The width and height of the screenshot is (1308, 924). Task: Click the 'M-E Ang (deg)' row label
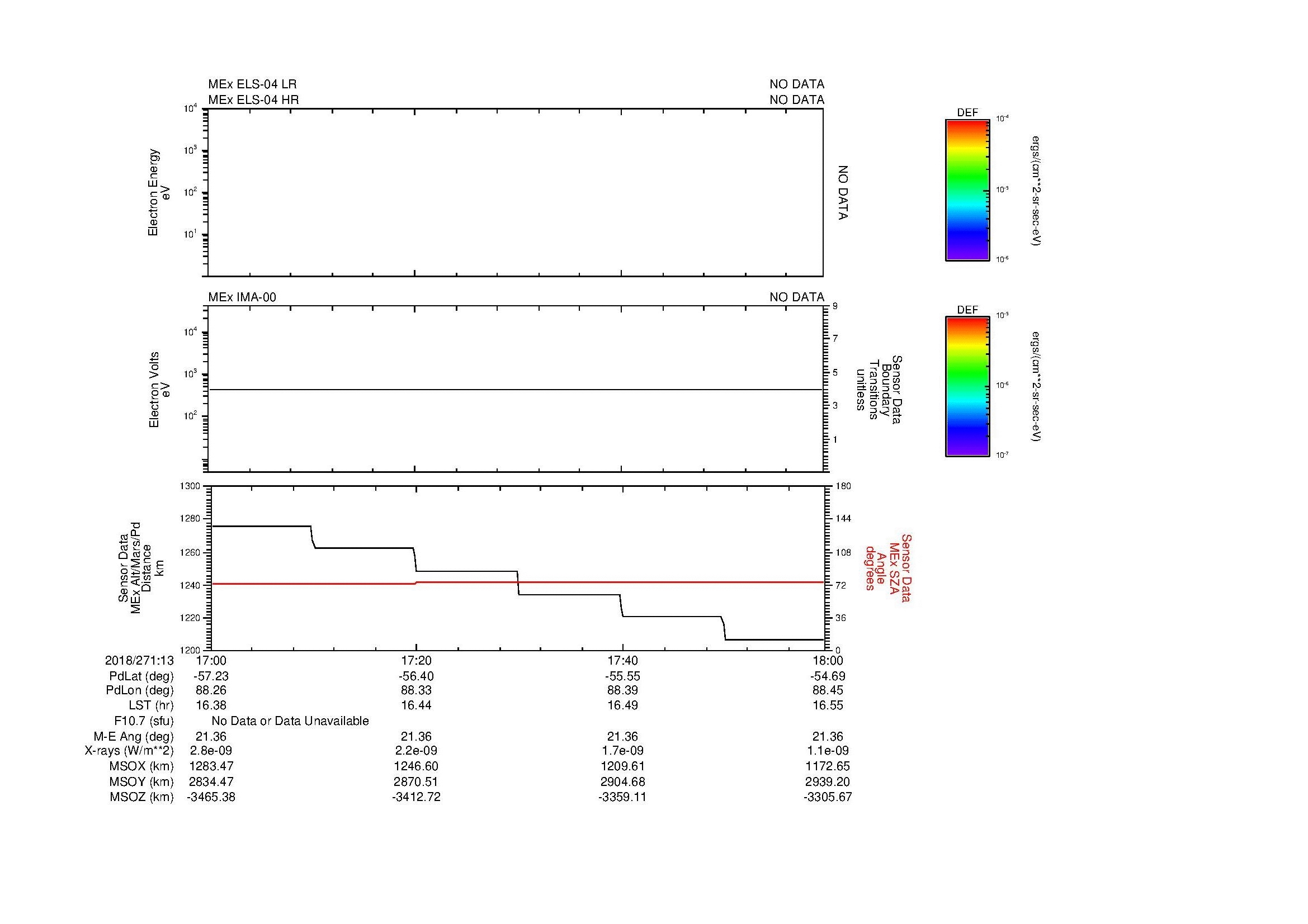(x=133, y=737)
